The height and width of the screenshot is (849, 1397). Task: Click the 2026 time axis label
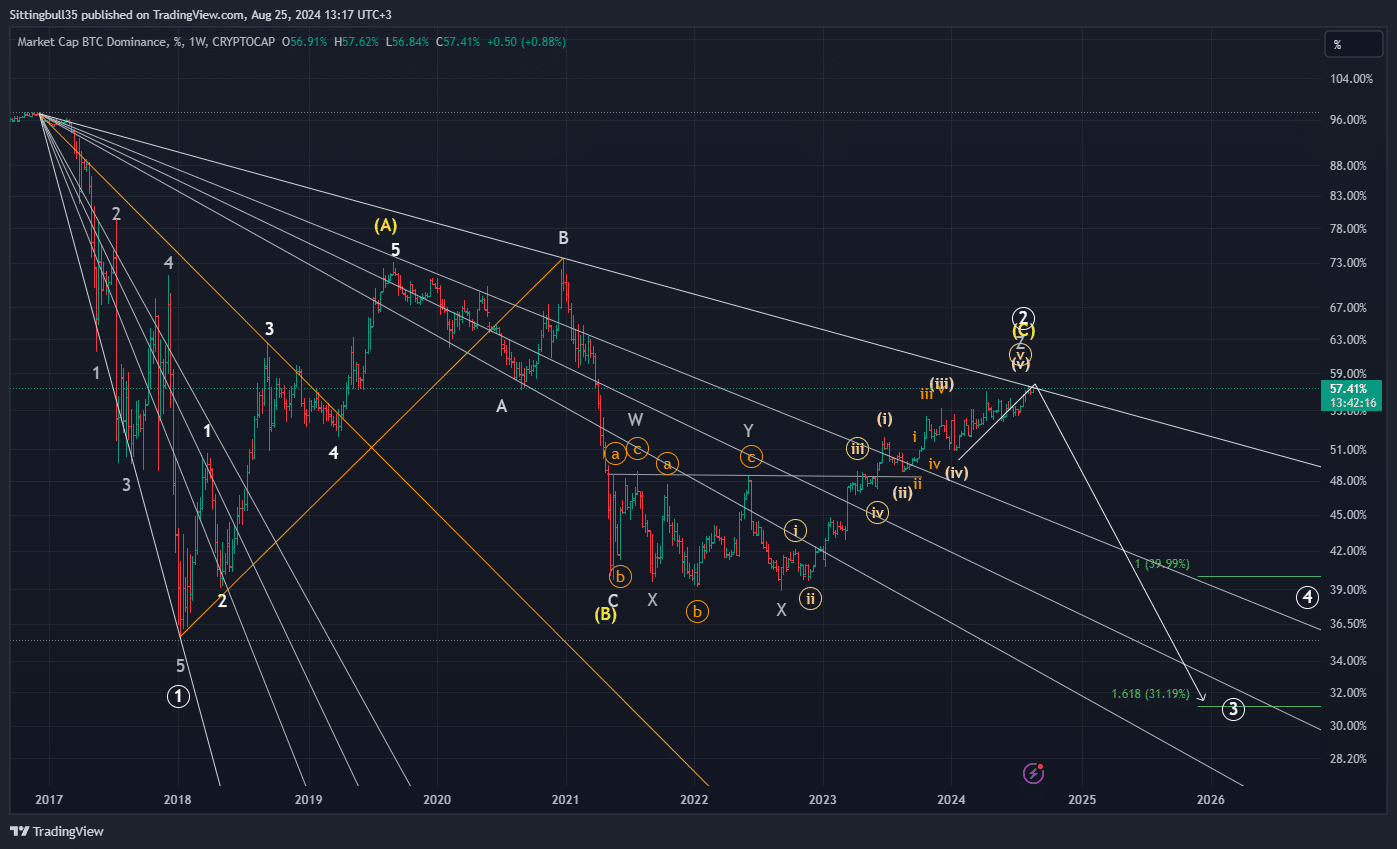tap(1211, 799)
